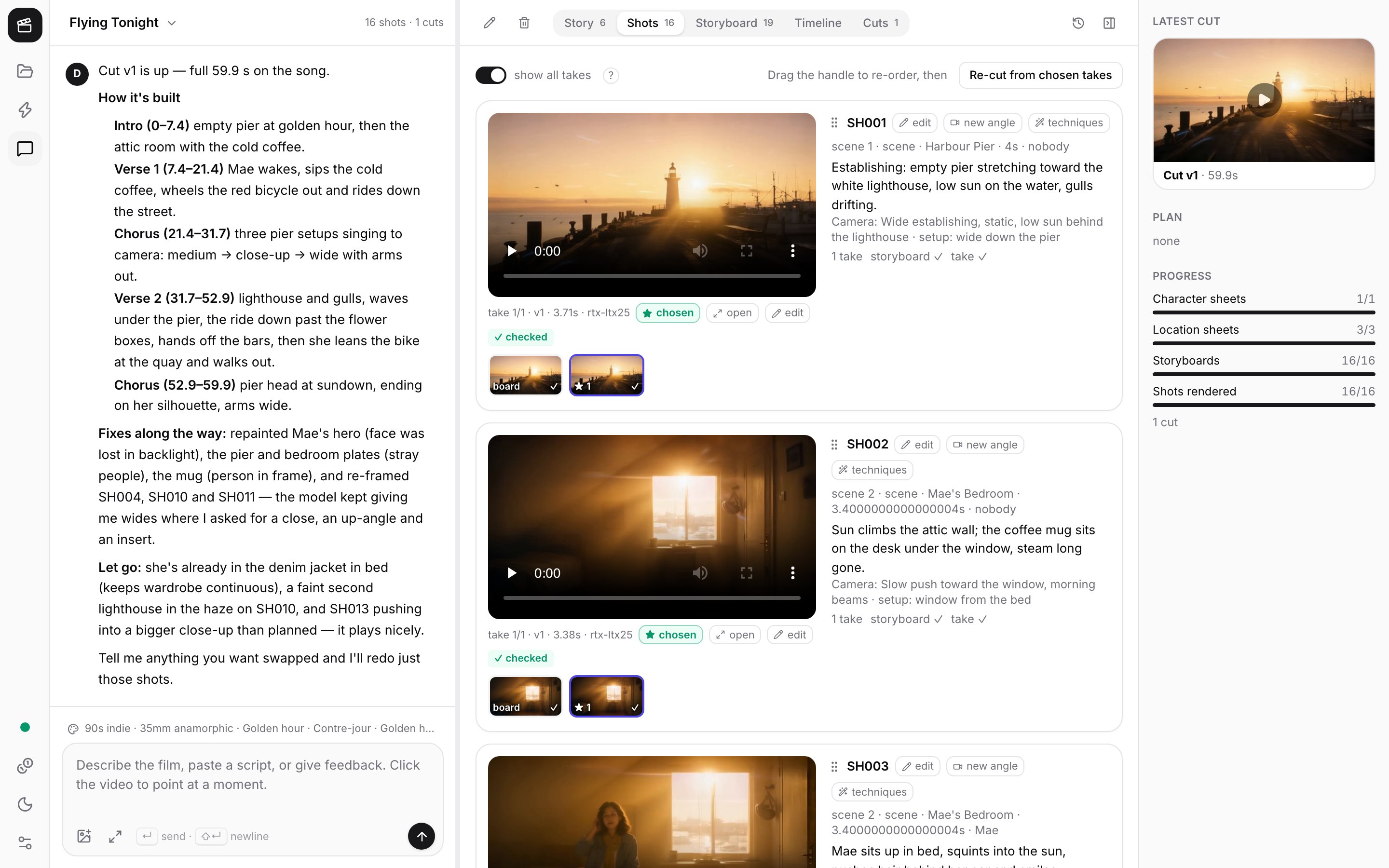Switch to the Storyboard tab
Screen dimensions: 1389x868
coord(734,23)
